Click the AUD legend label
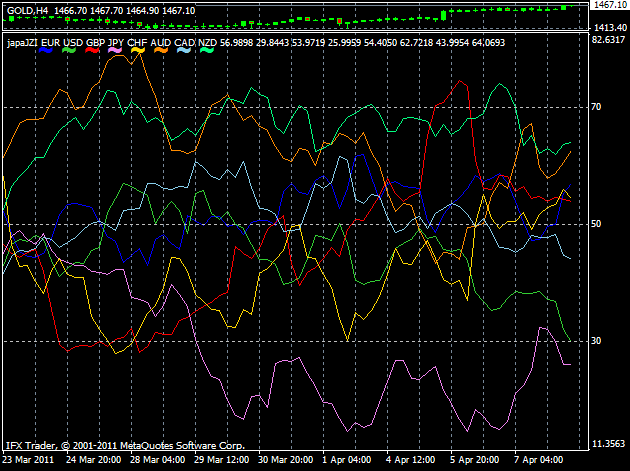The image size is (630, 471). (161, 43)
